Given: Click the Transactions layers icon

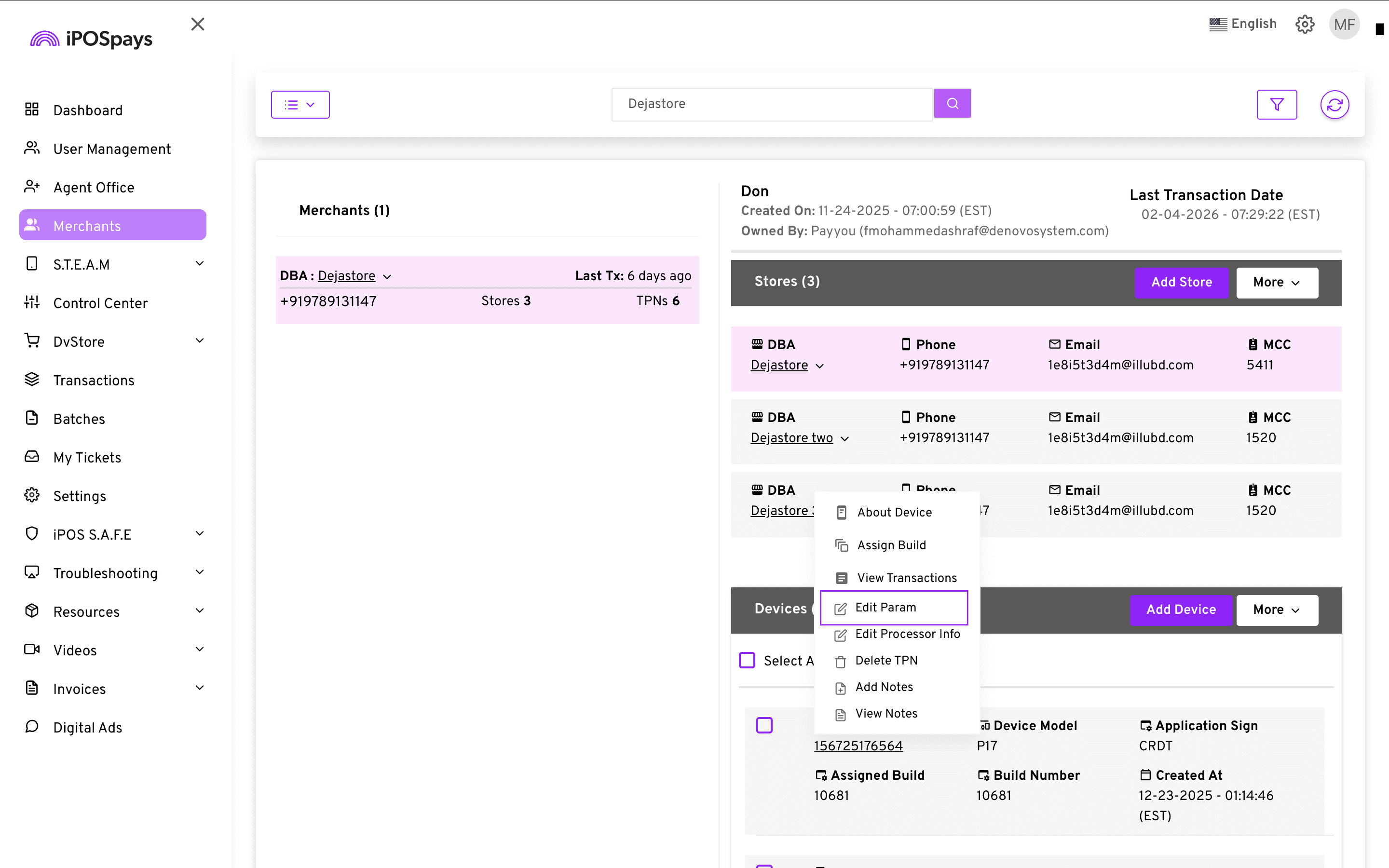Looking at the screenshot, I should point(32,380).
